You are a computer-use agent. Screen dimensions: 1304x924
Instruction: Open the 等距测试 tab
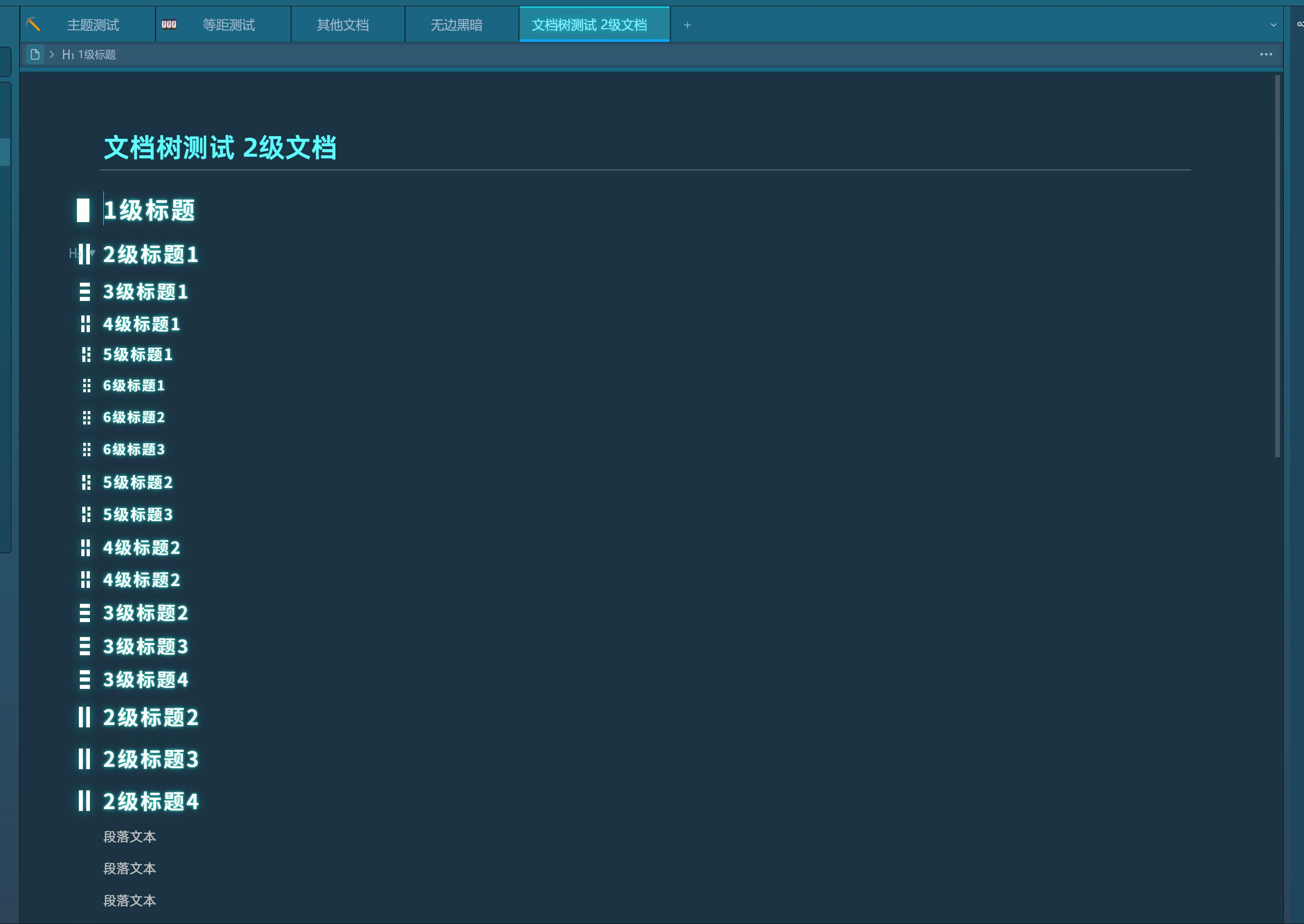click(229, 25)
